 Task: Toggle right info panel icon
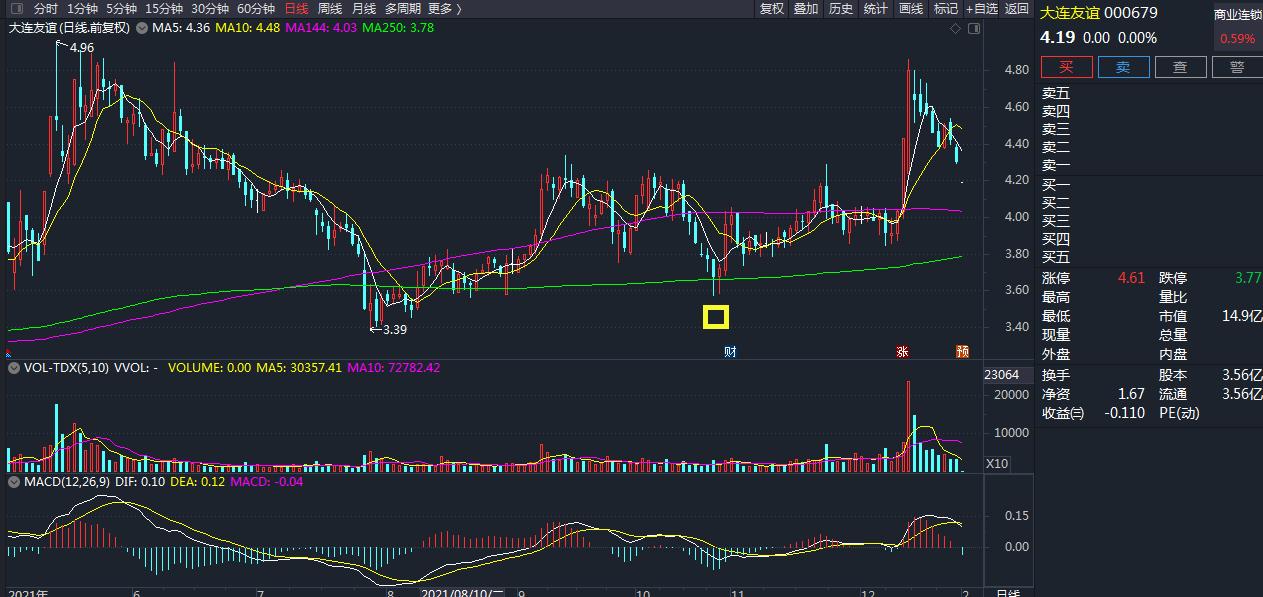point(973,28)
